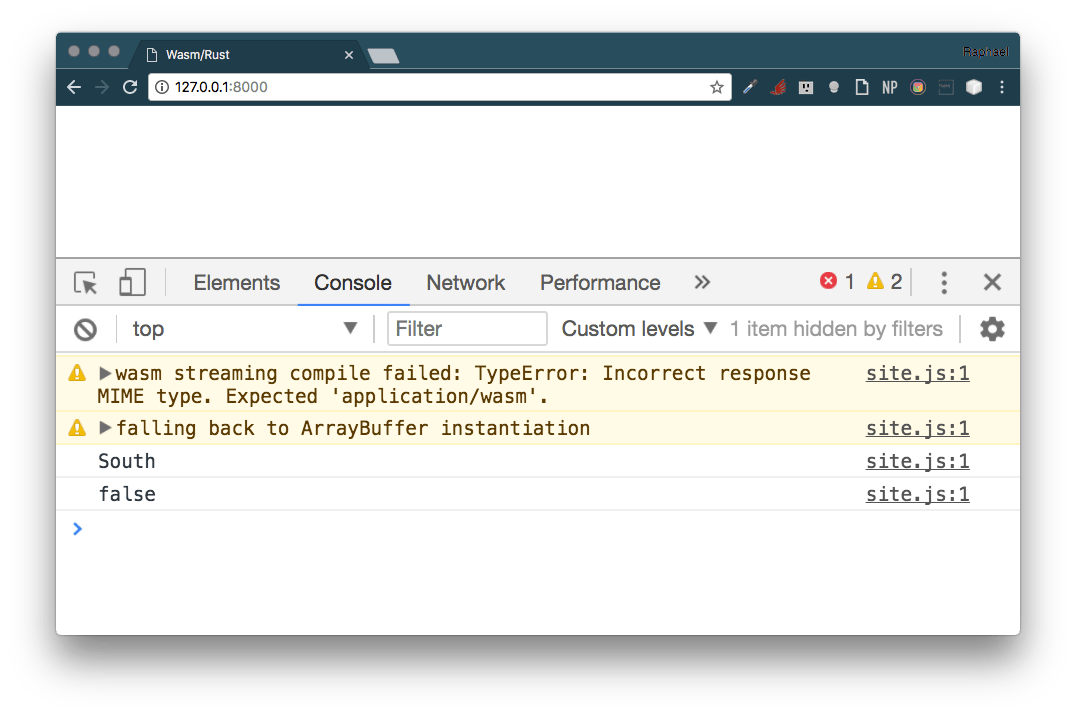Viewport: 1076px width, 715px height.
Task: Open the site.js:1 link beside South
Action: pyautogui.click(x=917, y=460)
